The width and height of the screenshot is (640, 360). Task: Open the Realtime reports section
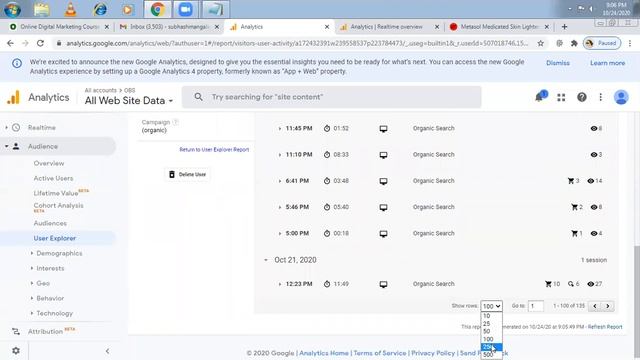pyautogui.click(x=42, y=128)
